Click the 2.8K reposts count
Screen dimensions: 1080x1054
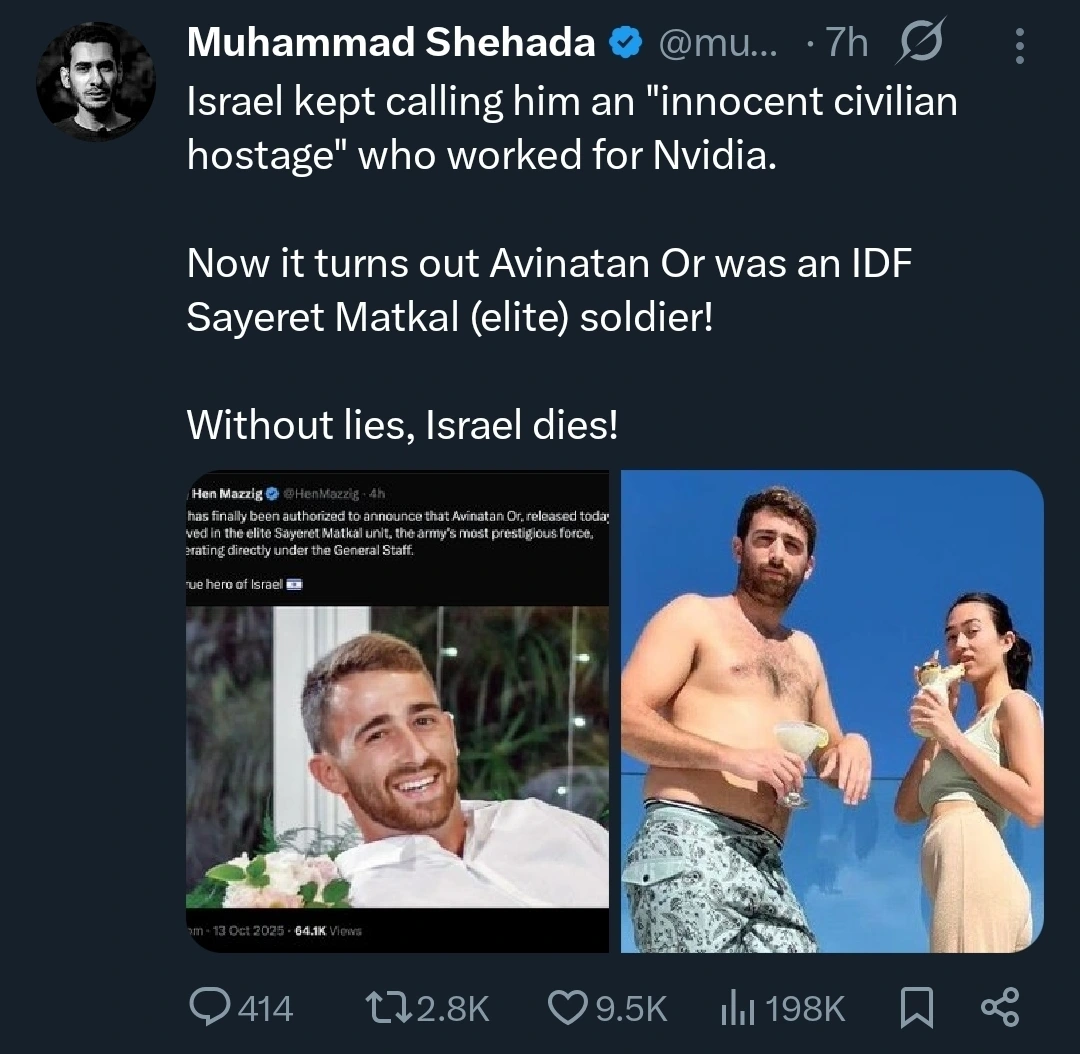click(x=452, y=1008)
